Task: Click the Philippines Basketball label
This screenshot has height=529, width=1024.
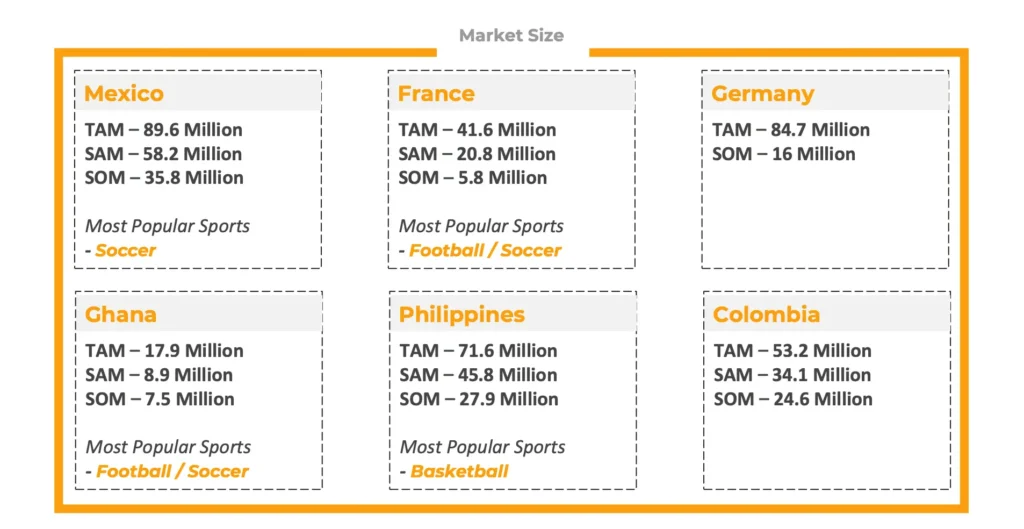Action: 459,471
